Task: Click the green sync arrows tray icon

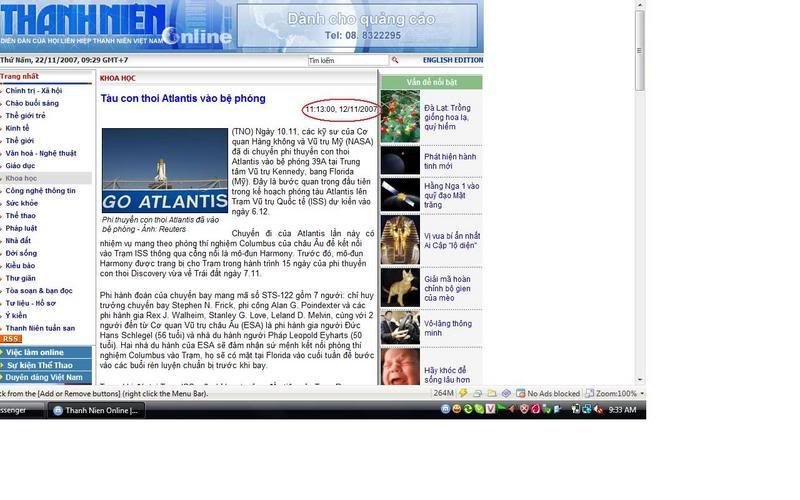Action: [468, 409]
